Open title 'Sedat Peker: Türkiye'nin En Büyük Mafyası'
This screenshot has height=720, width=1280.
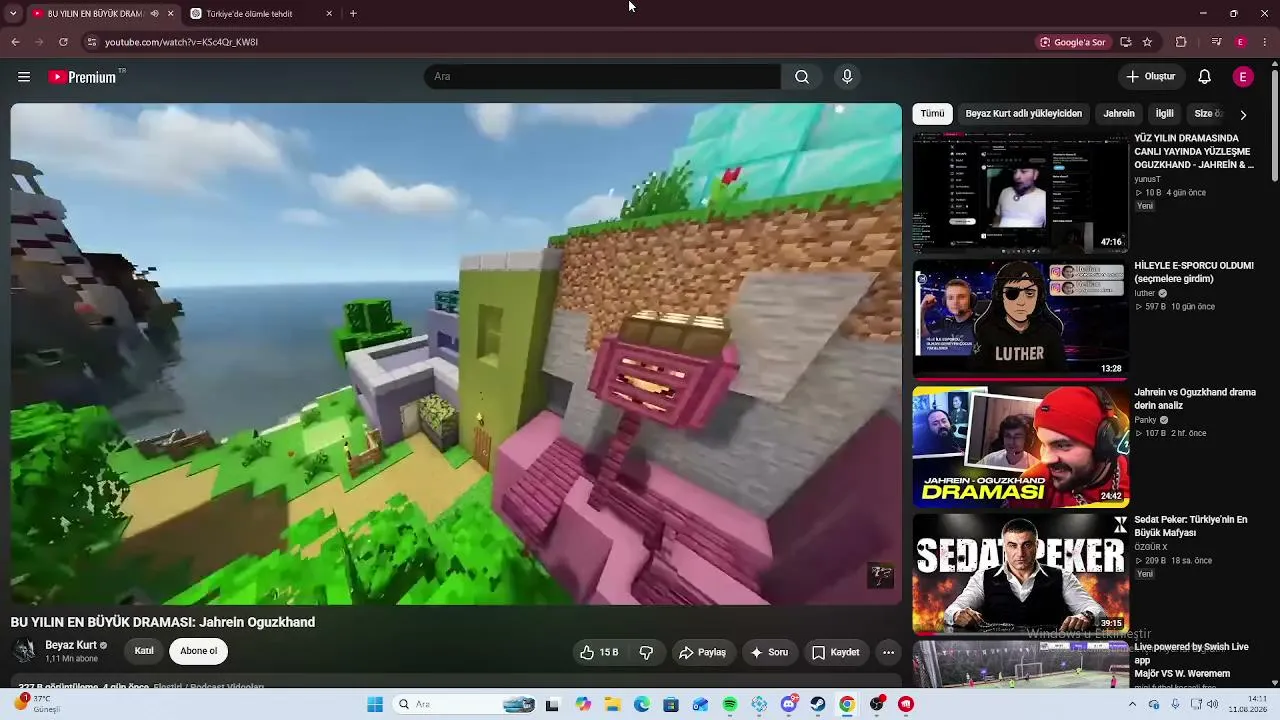(1191, 526)
